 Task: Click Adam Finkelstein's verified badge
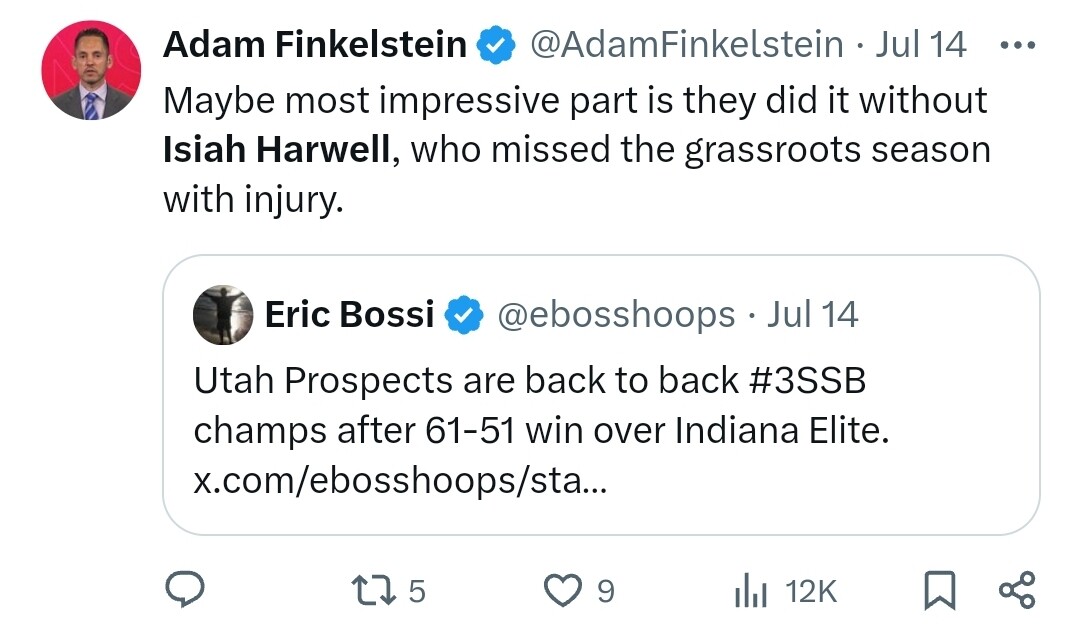coord(496,45)
